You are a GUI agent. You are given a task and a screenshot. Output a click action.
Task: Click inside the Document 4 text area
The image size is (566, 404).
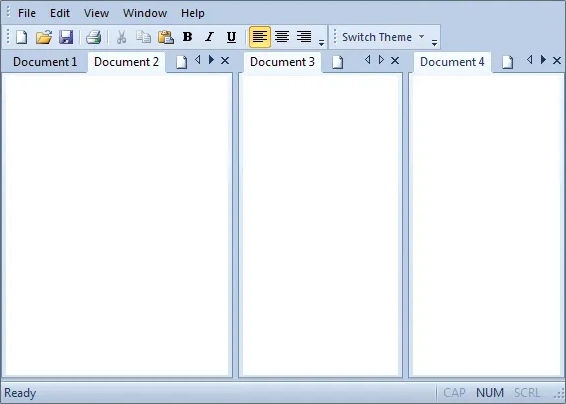pos(487,225)
